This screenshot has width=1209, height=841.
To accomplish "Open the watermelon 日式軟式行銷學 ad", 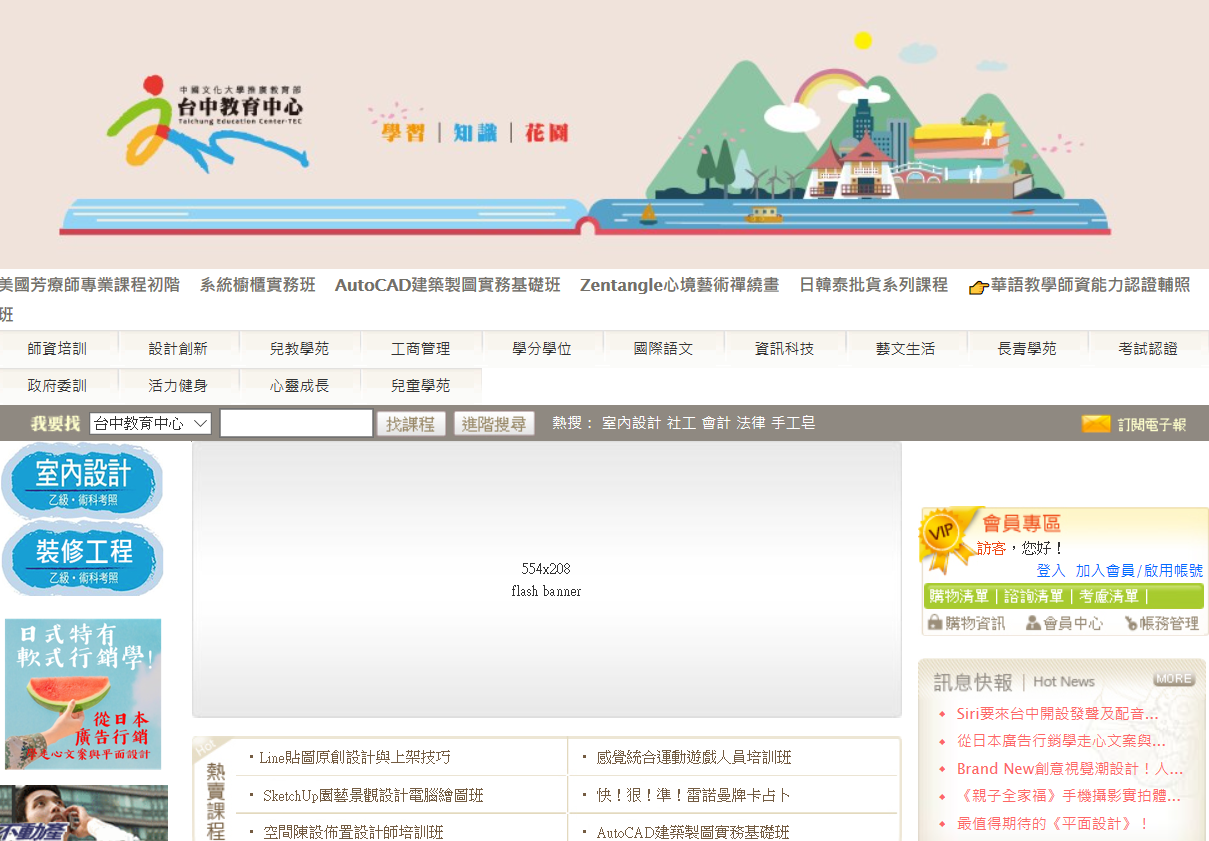I will point(83,694).
